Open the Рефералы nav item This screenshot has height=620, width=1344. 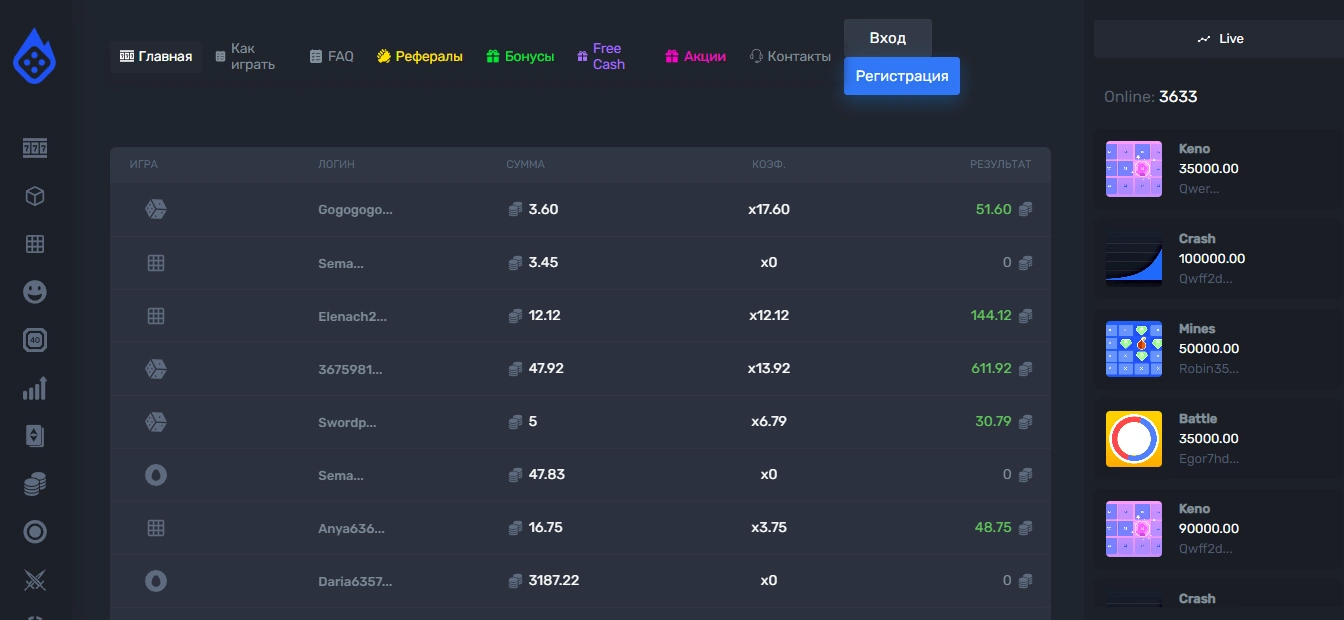[x=420, y=57]
